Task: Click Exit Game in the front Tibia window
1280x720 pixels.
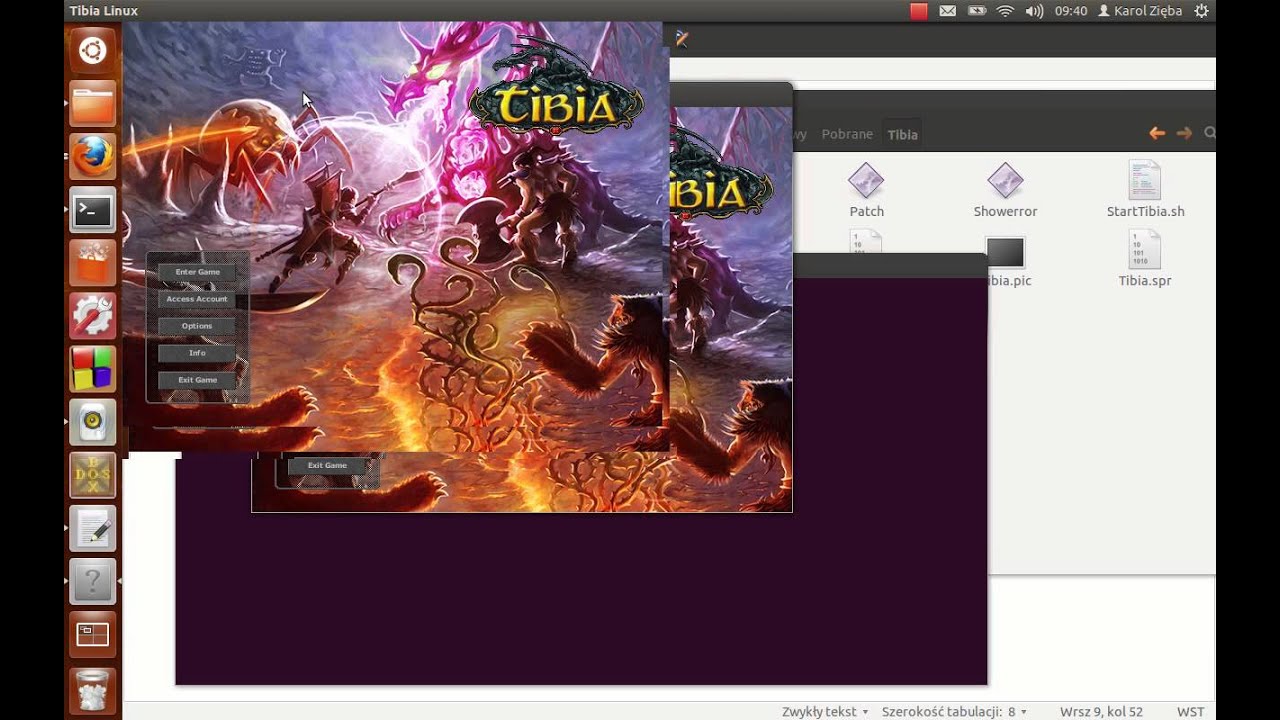Action: tap(197, 380)
